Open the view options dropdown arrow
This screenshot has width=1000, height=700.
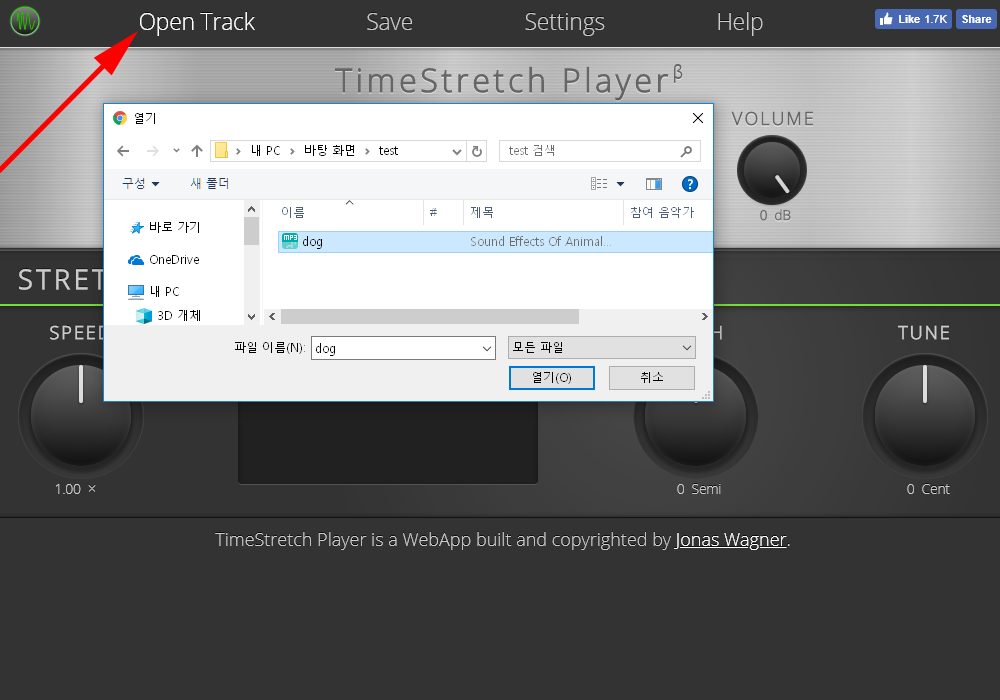[621, 184]
